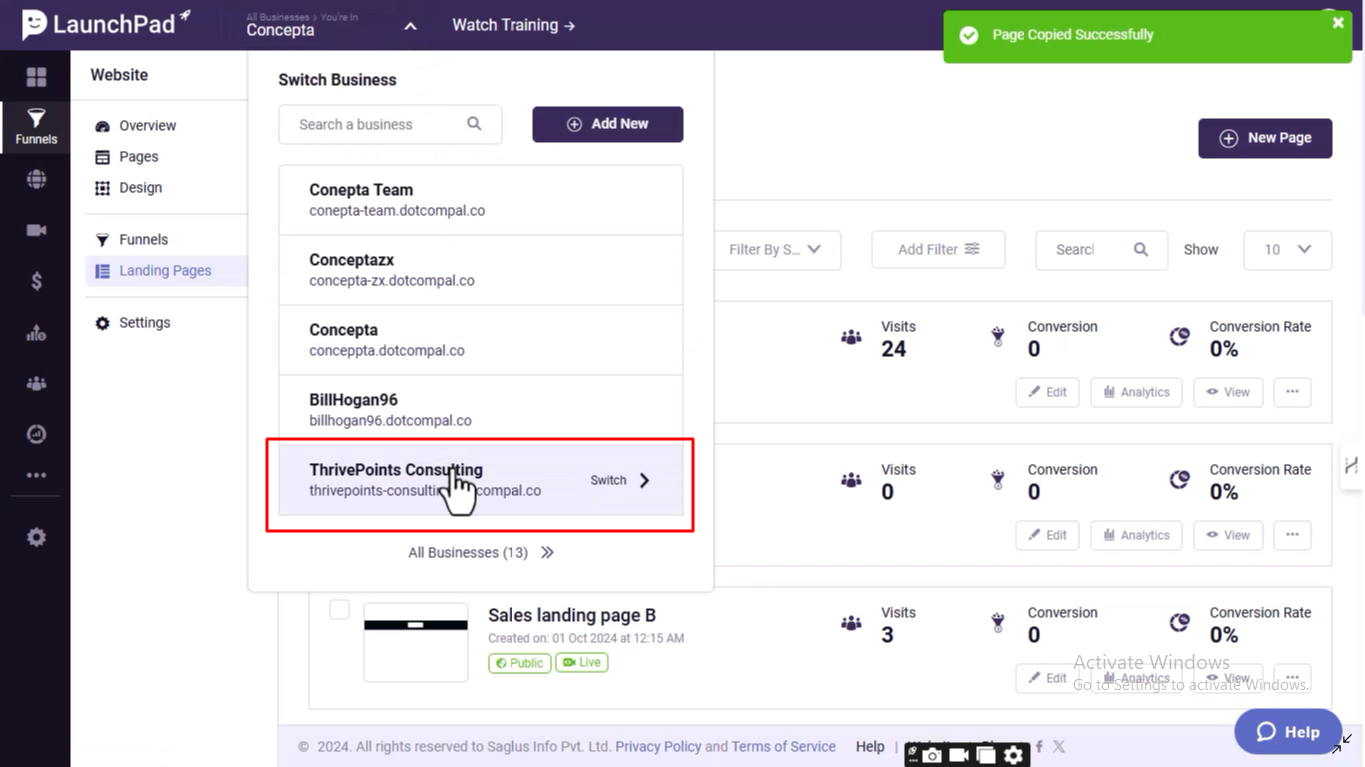Click the gear icon in the recorder toolbar

[x=1014, y=755]
